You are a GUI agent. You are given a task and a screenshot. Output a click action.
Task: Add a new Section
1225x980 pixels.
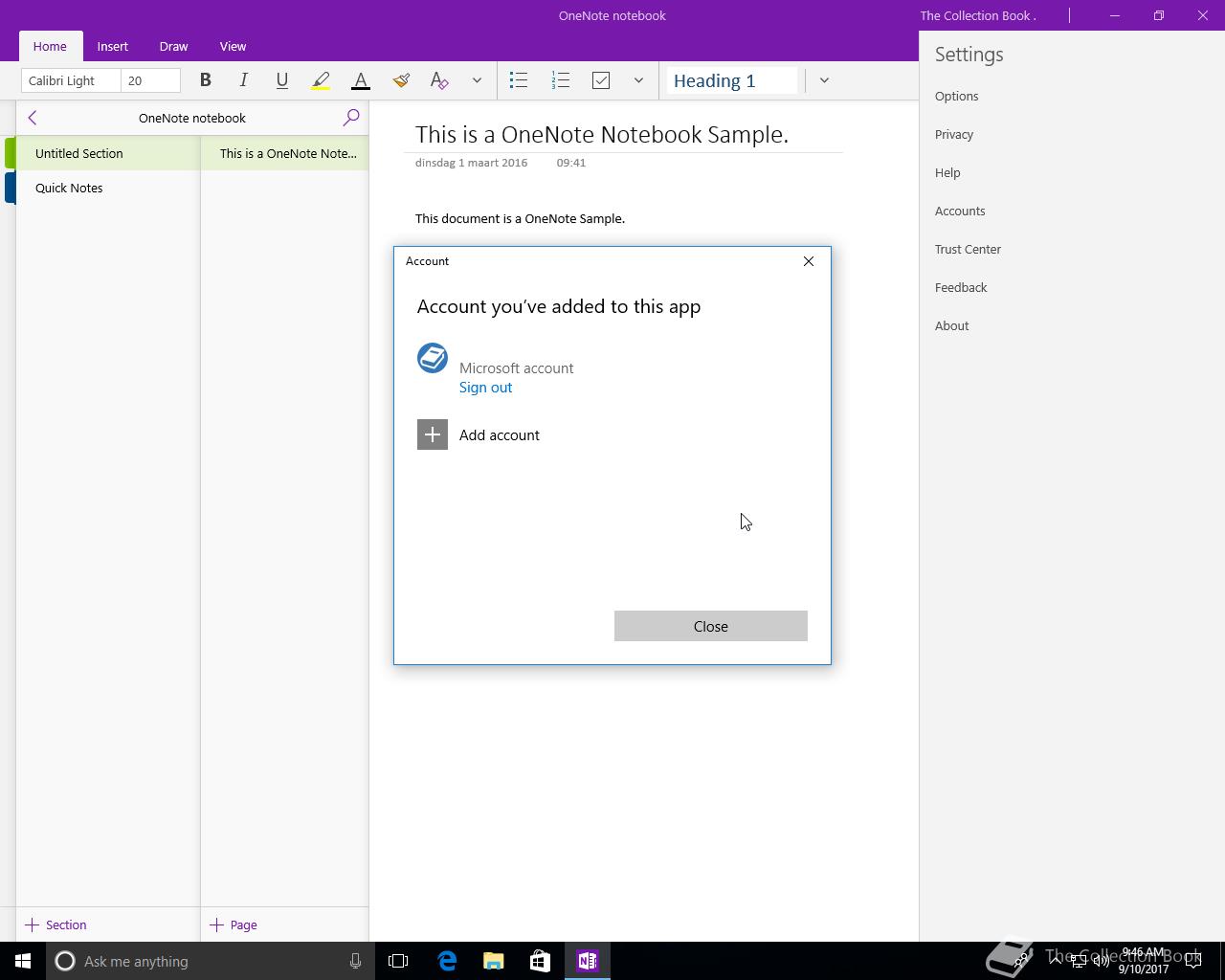tap(56, 924)
